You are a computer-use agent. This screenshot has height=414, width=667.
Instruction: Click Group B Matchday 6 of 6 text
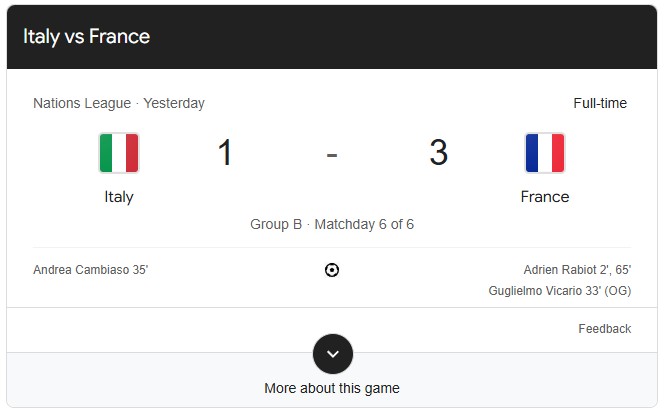[332, 224]
